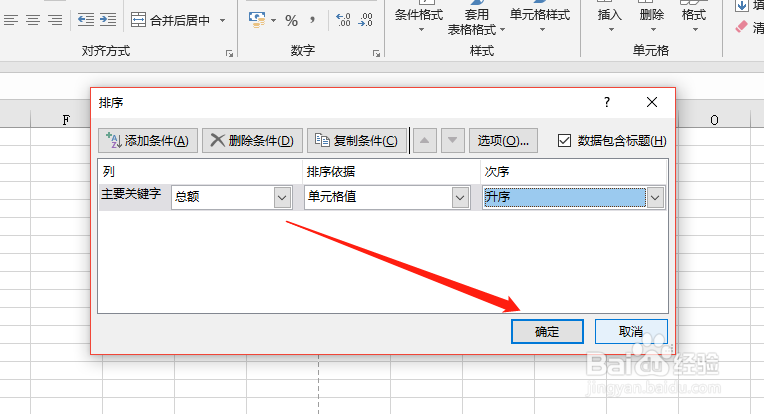This screenshot has height=414, width=764.
Task: Open the 总额 column dropdown
Action: pos(282,198)
